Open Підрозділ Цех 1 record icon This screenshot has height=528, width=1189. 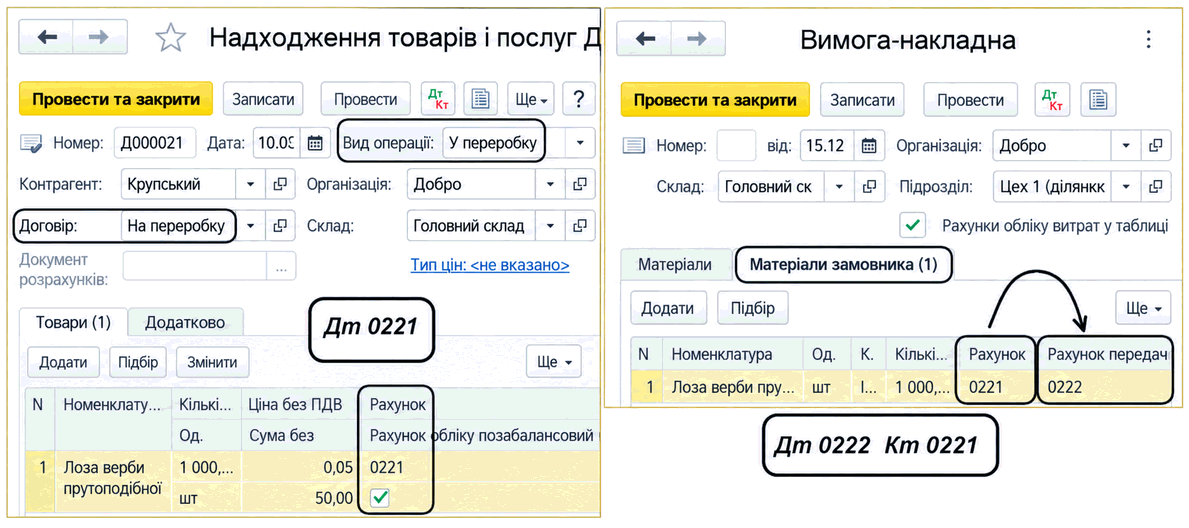[1156, 186]
